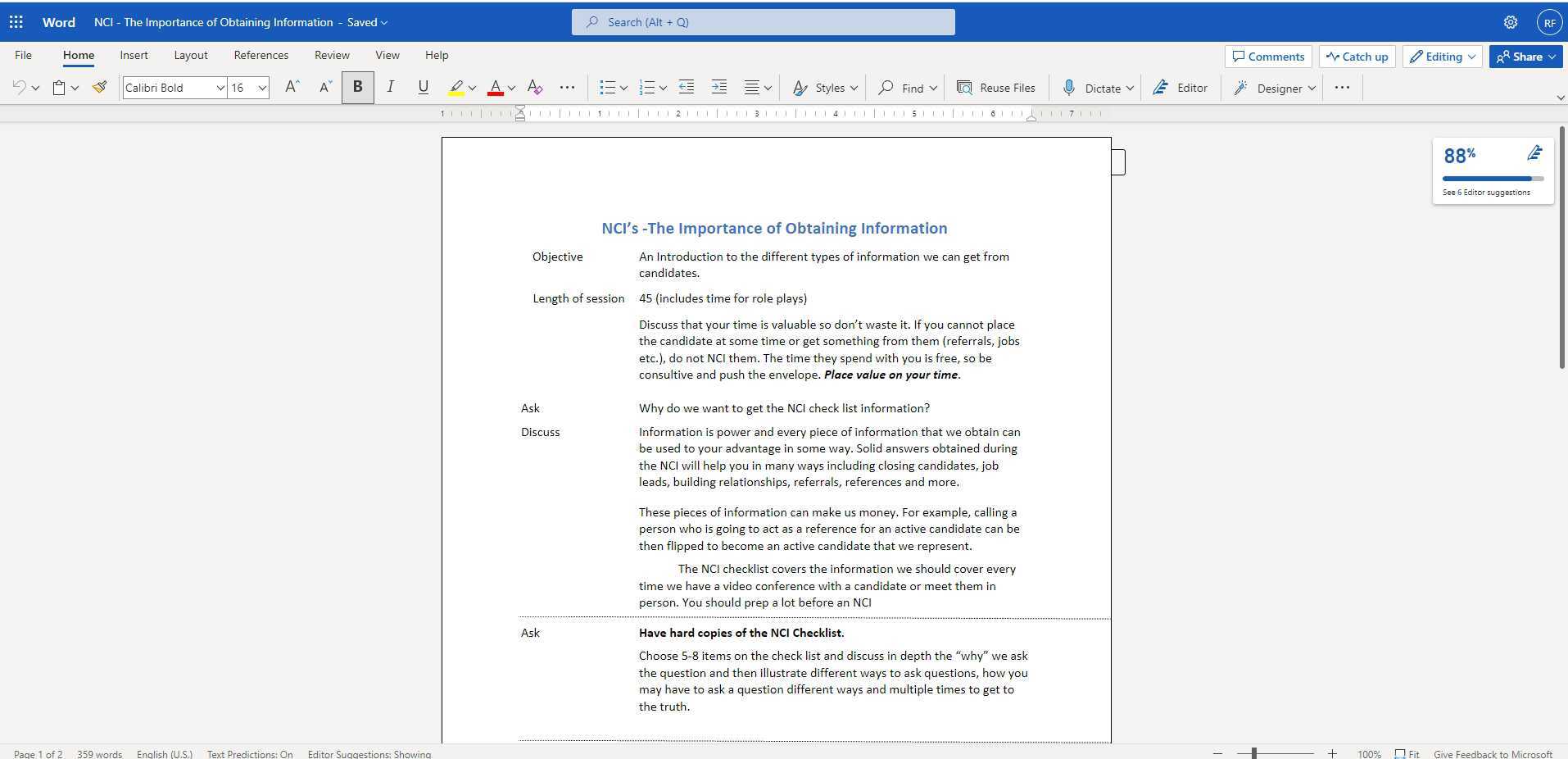This screenshot has height=759, width=1568.
Task: Switch to the Insert tab
Action: pyautogui.click(x=134, y=55)
